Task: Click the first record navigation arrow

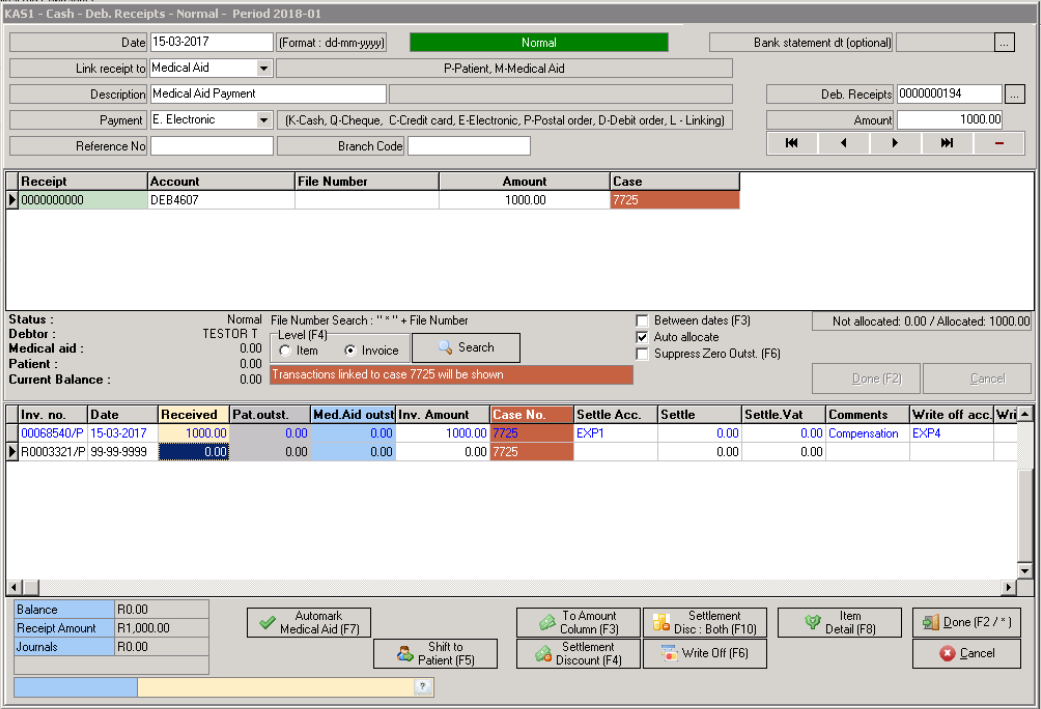Action: (791, 143)
